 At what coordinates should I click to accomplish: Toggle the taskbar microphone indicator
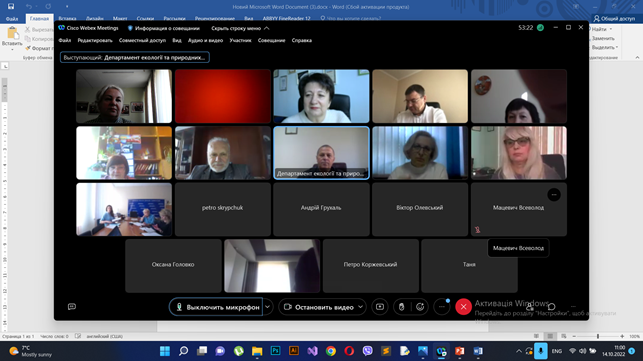pyautogui.click(x=540, y=351)
